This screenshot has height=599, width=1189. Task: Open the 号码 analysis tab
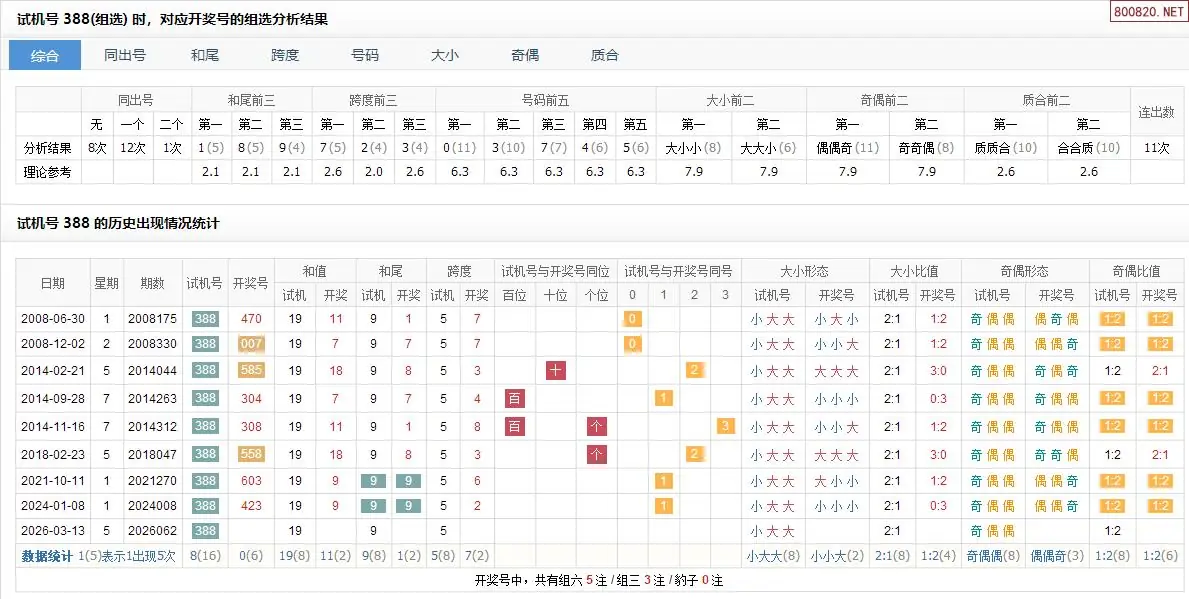[x=365, y=55]
